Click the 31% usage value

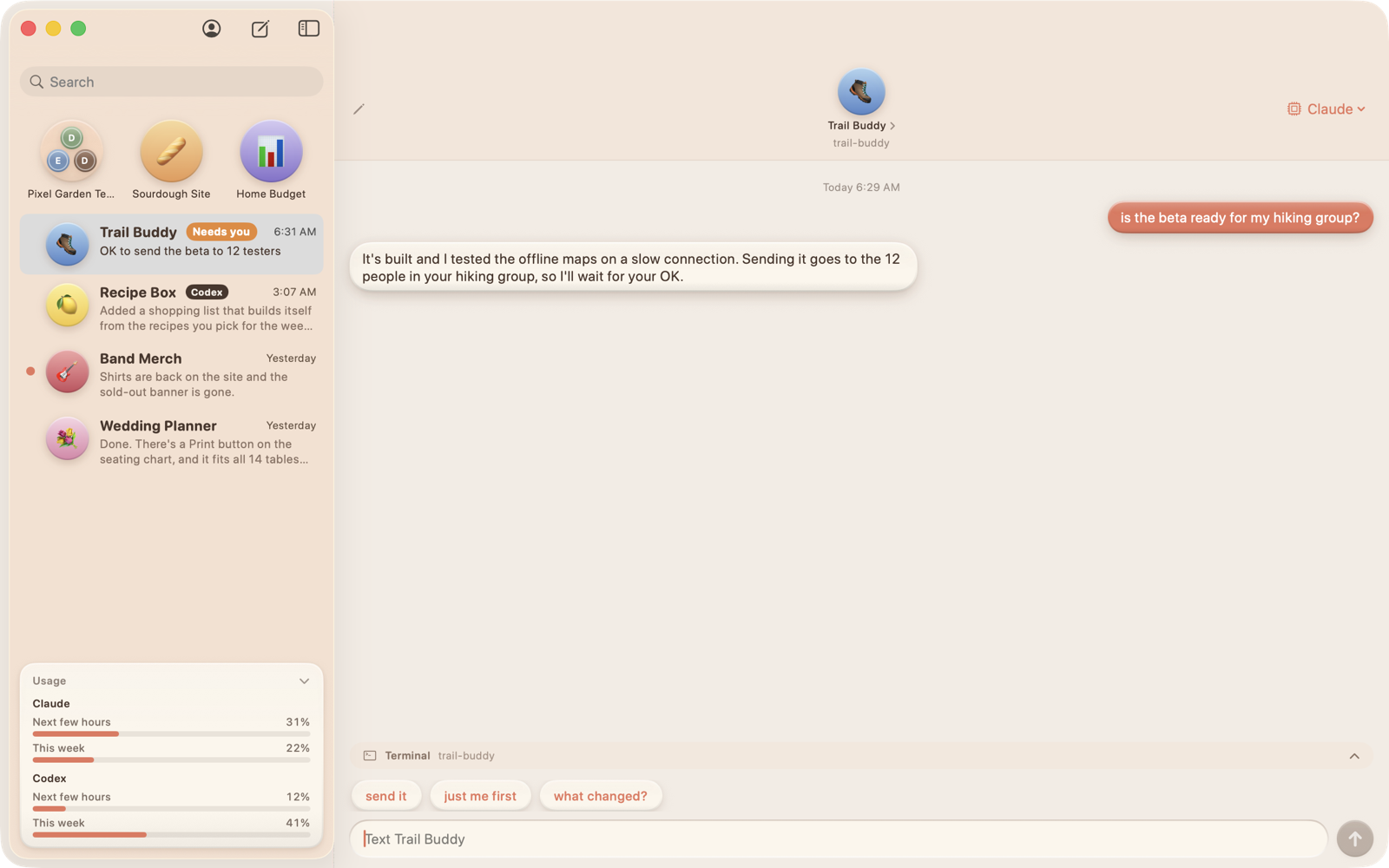pos(298,722)
